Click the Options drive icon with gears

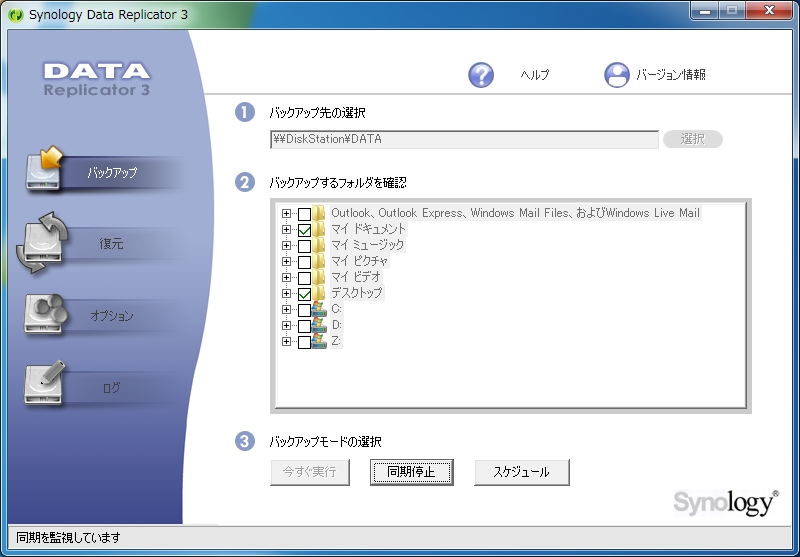45,314
